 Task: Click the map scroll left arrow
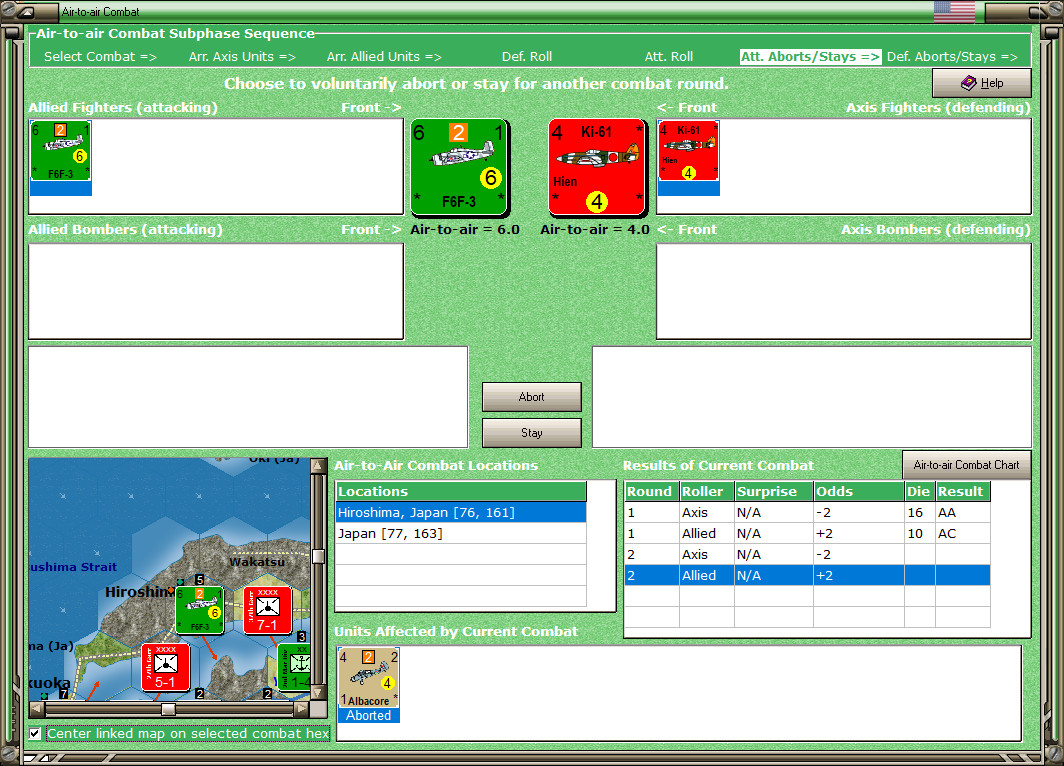click(x=37, y=709)
